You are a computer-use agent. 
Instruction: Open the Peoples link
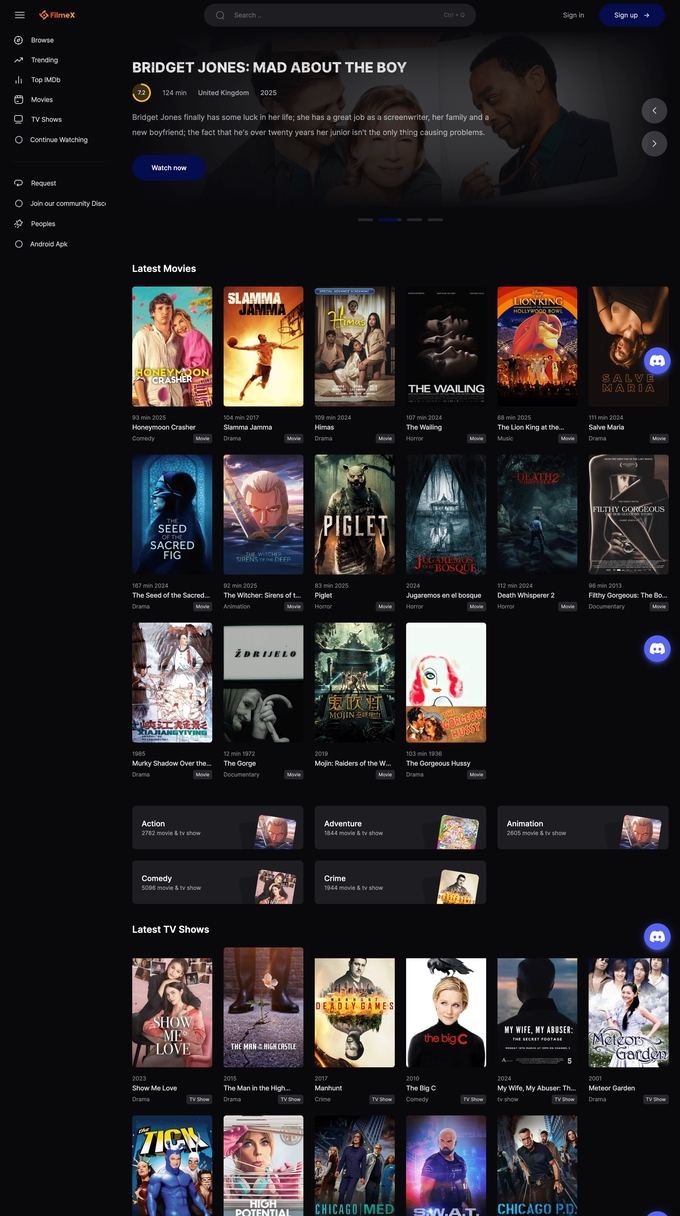pyautogui.click(x=43, y=224)
